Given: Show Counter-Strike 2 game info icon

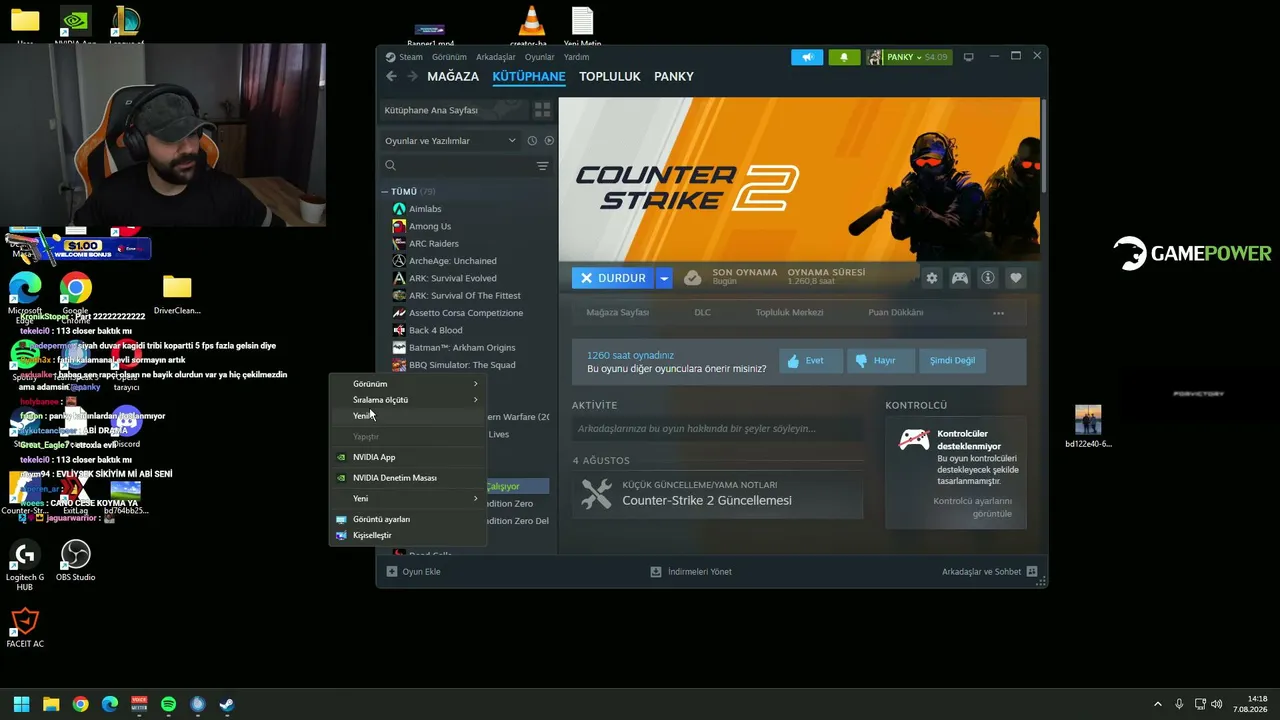Looking at the screenshot, I should click(988, 278).
